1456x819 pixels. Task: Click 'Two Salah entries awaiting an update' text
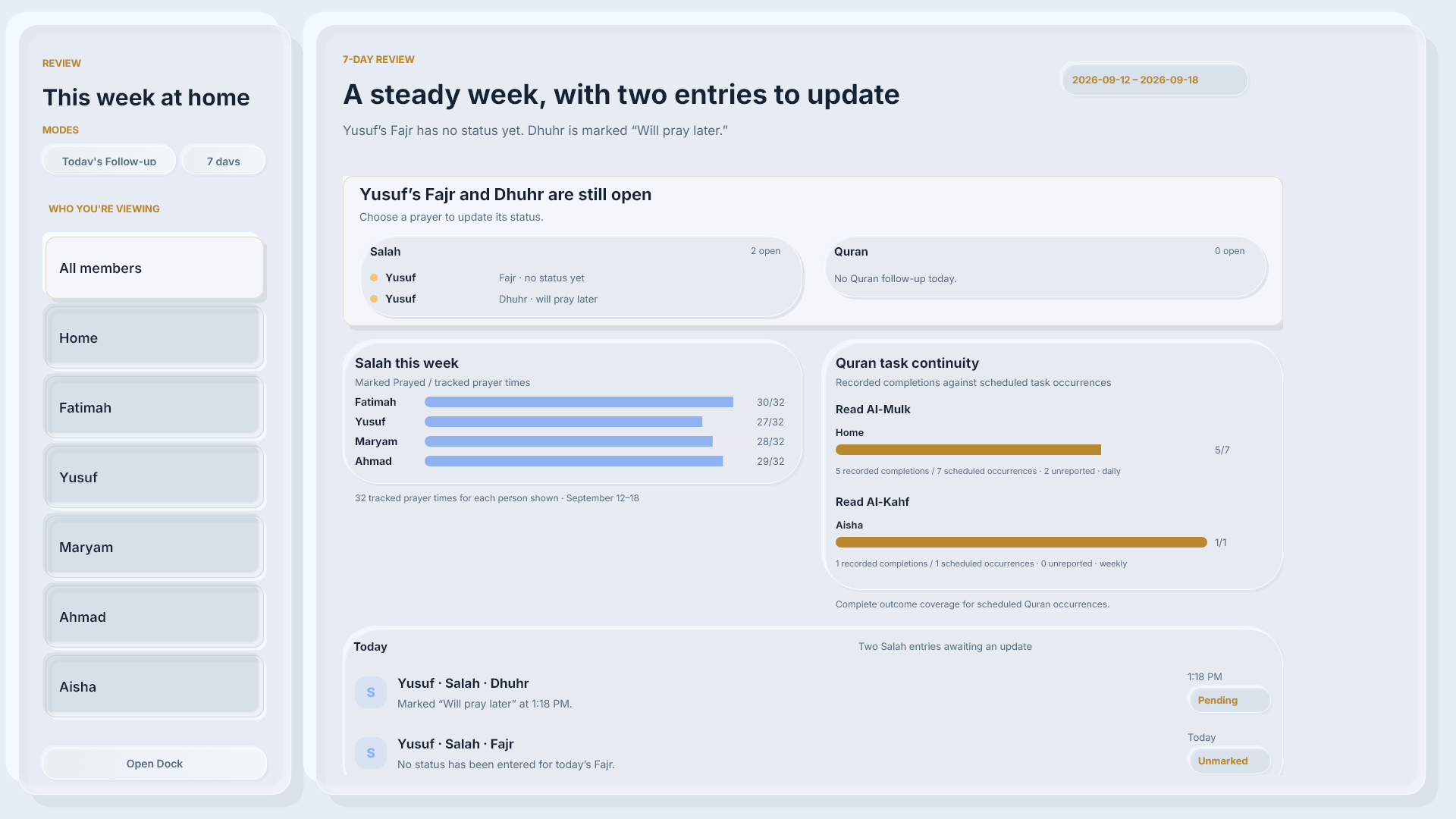click(945, 647)
